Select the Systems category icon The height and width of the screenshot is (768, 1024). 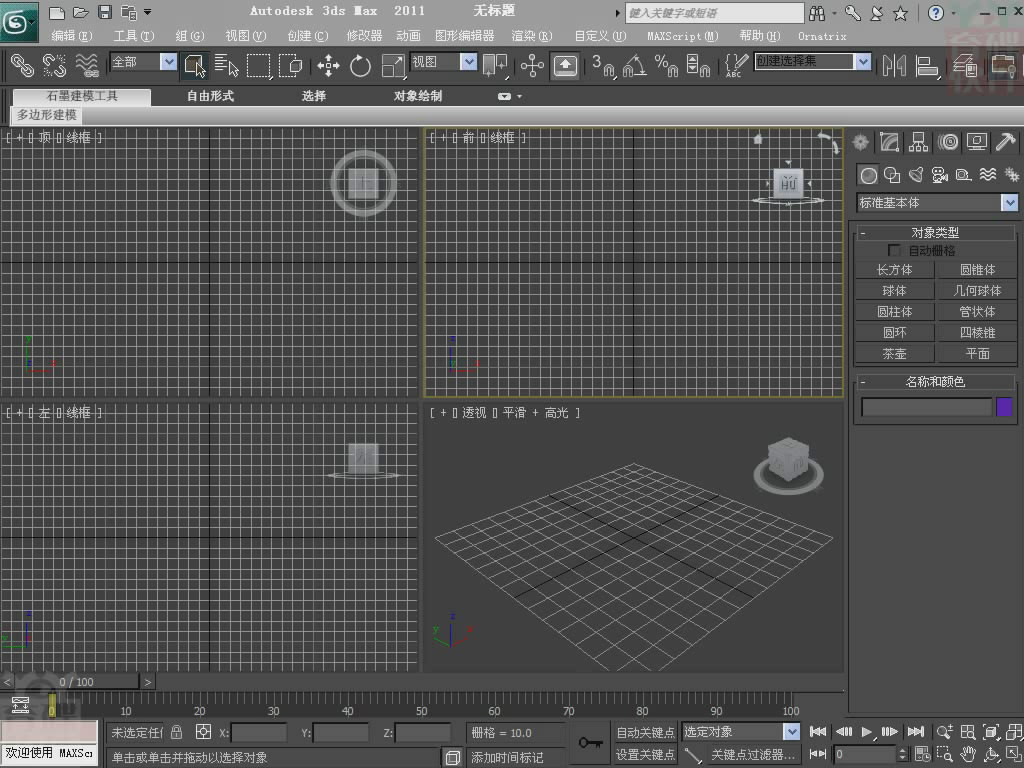(x=1012, y=174)
